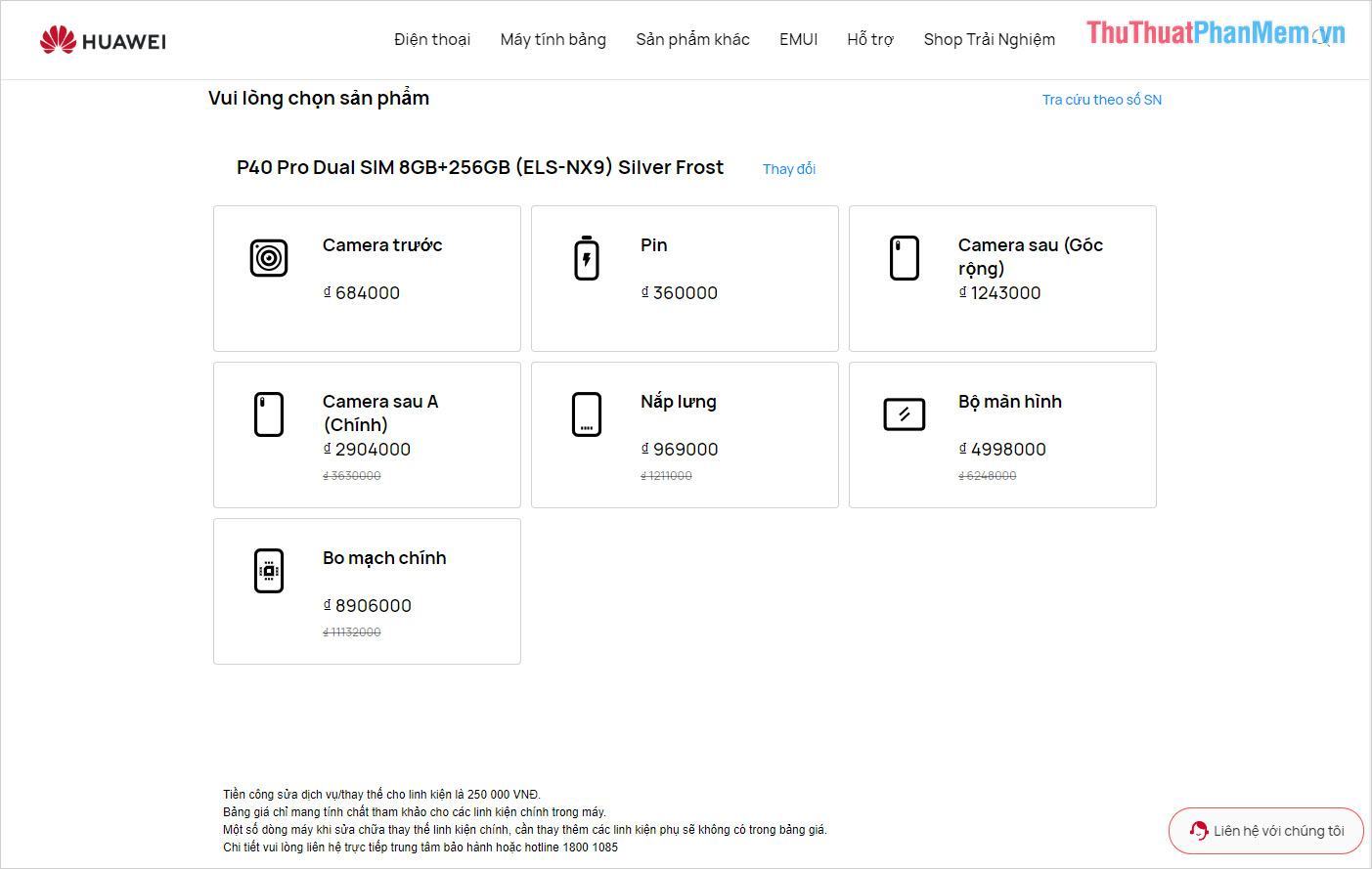Screen dimensions: 1372x869
Task: Click the price 4998000
Action: click(1003, 450)
